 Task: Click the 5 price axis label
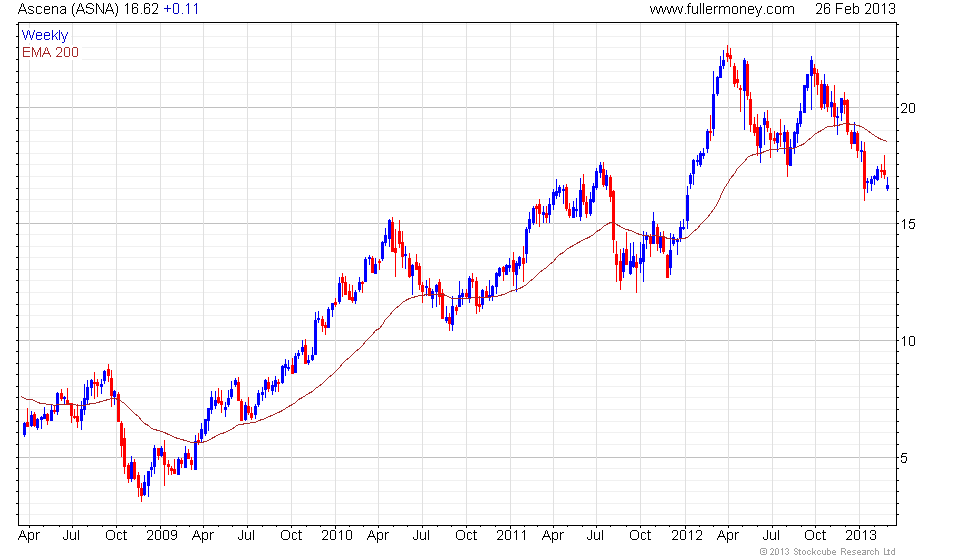904,458
